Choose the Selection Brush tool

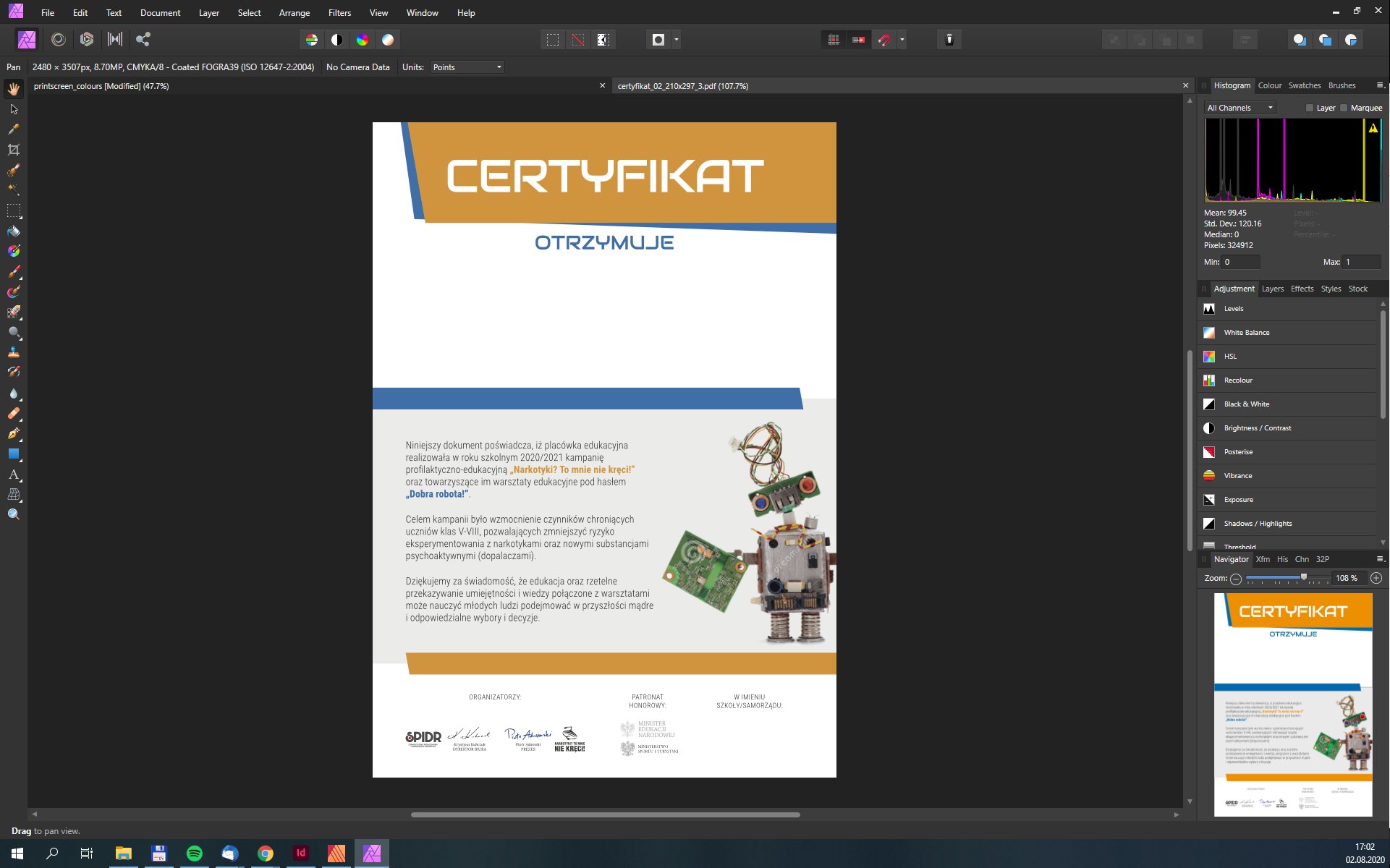click(14, 170)
